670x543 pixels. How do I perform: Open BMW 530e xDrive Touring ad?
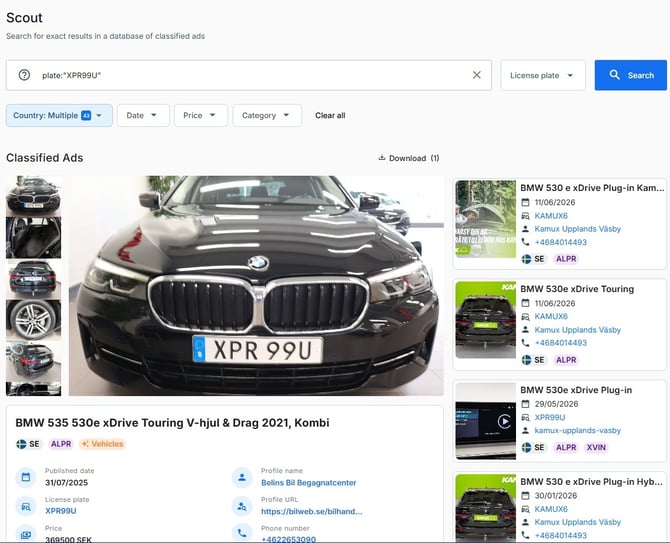pyautogui.click(x=577, y=289)
